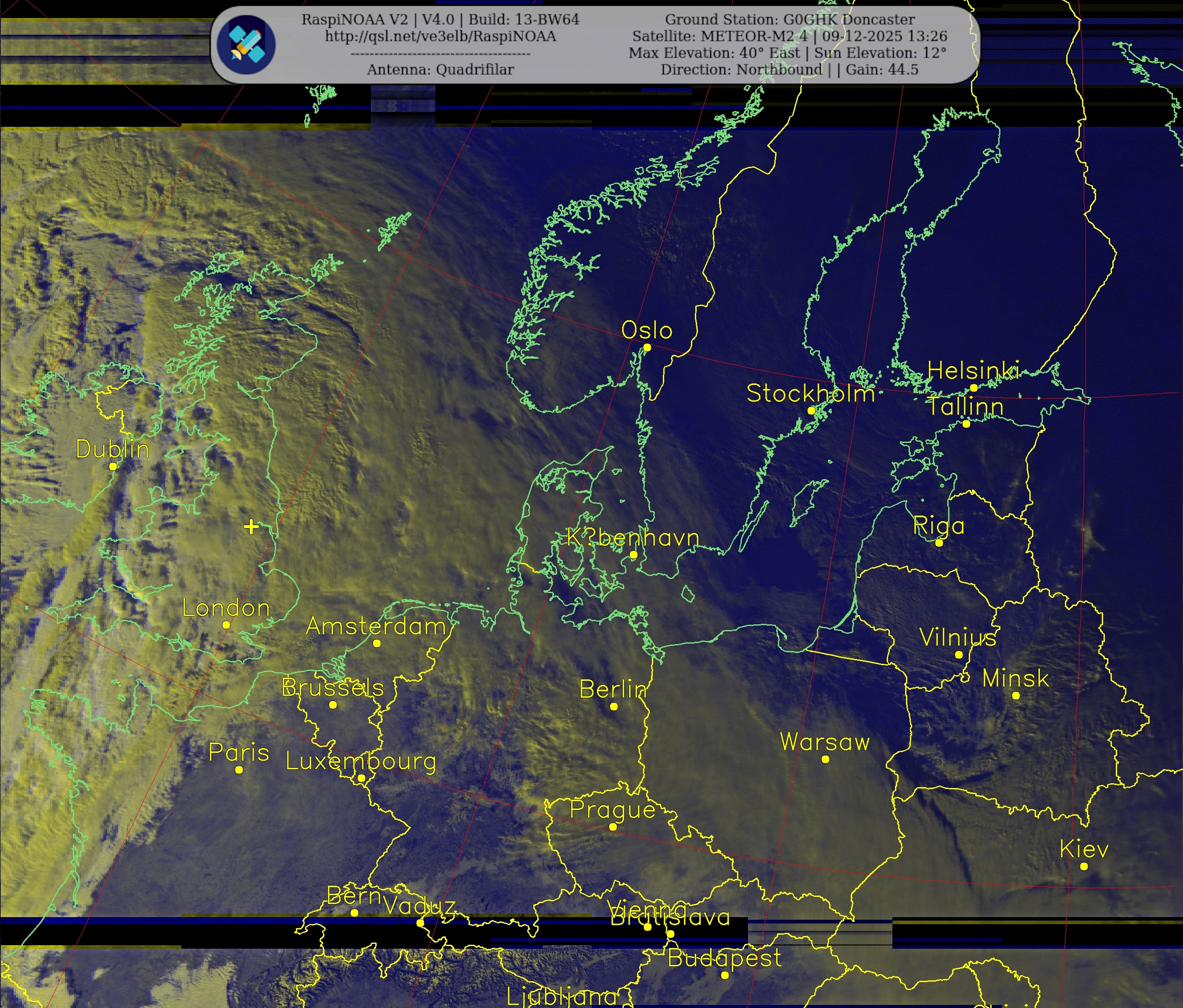Click the Minsk city dot marker
Viewport: 1183px width, 1008px height.
[1016, 695]
